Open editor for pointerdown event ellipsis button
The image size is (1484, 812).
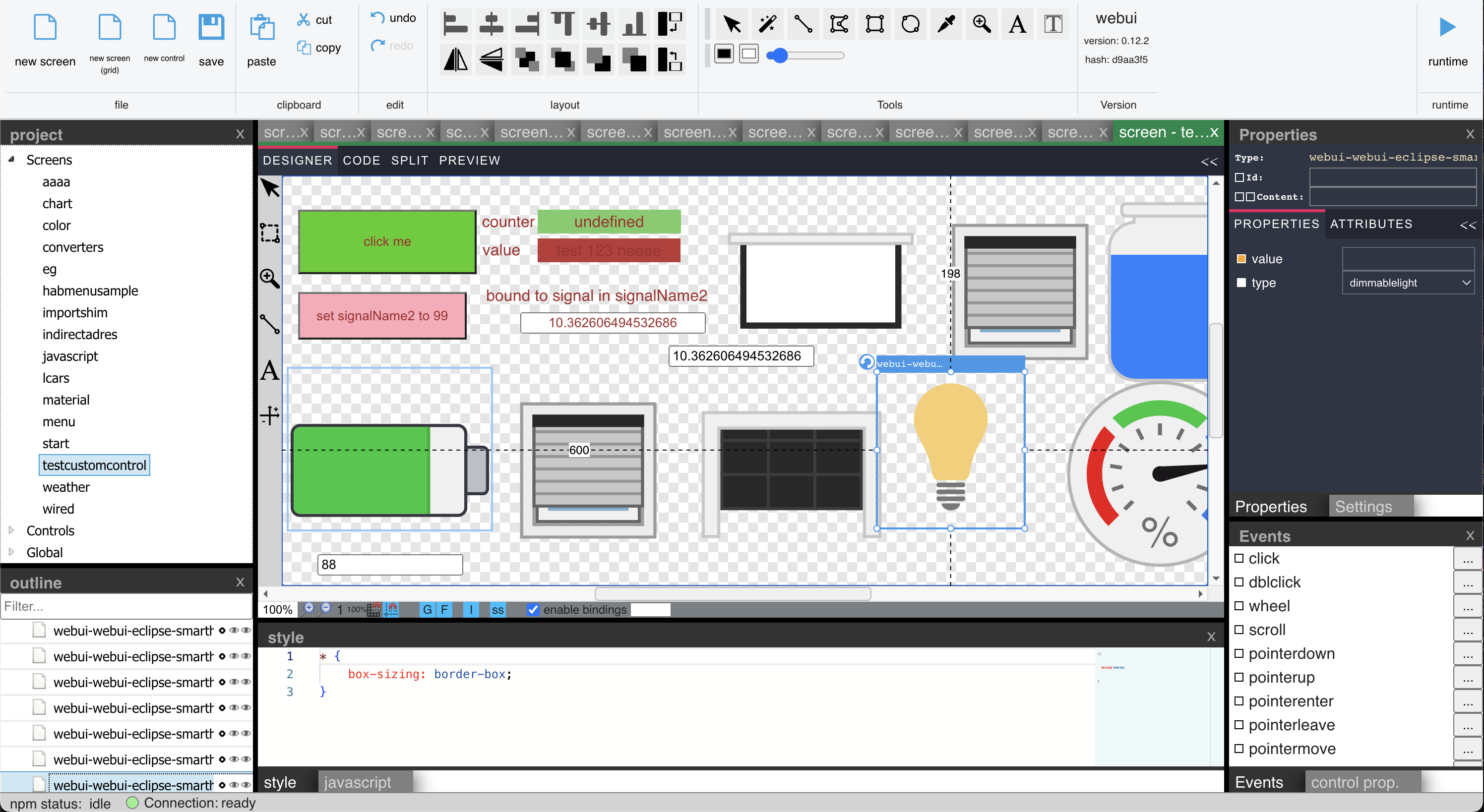pos(1467,654)
